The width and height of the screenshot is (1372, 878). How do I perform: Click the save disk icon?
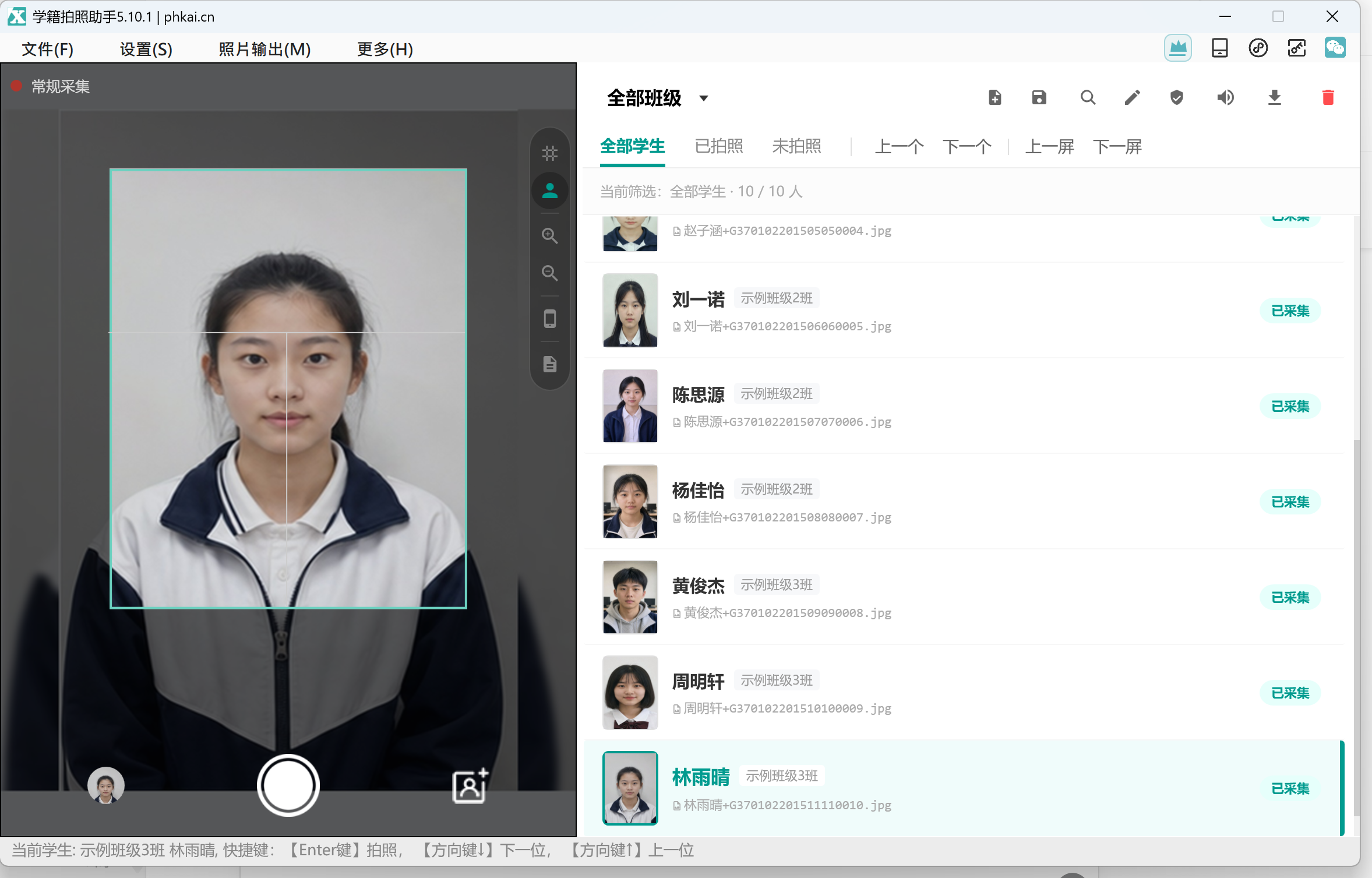click(1039, 97)
